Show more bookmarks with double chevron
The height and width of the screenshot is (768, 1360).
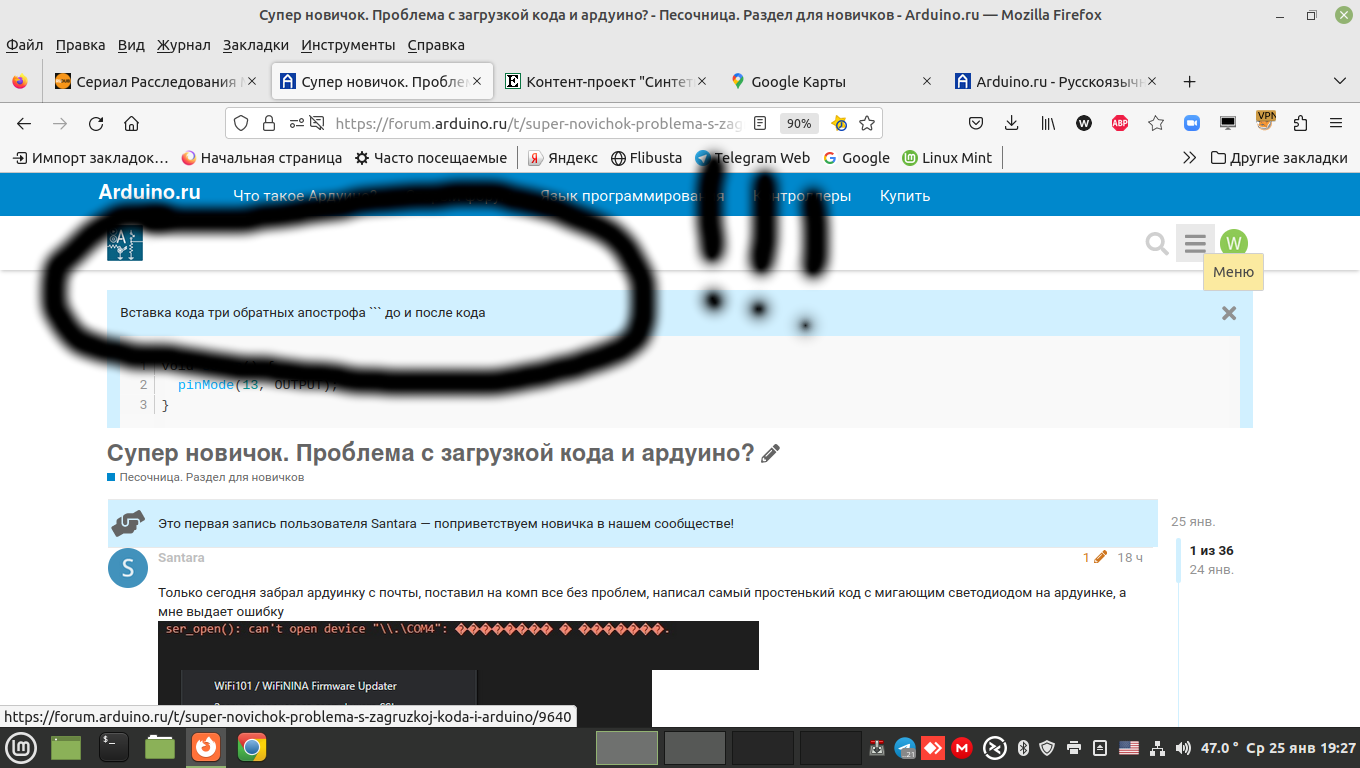(1189, 158)
